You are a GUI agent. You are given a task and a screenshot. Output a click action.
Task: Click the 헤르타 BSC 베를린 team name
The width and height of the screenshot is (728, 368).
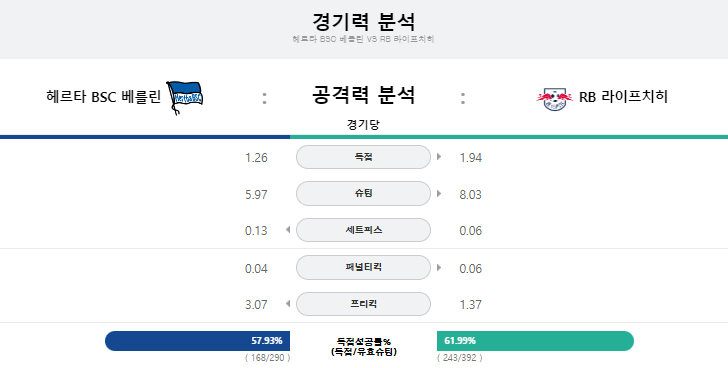(x=104, y=97)
